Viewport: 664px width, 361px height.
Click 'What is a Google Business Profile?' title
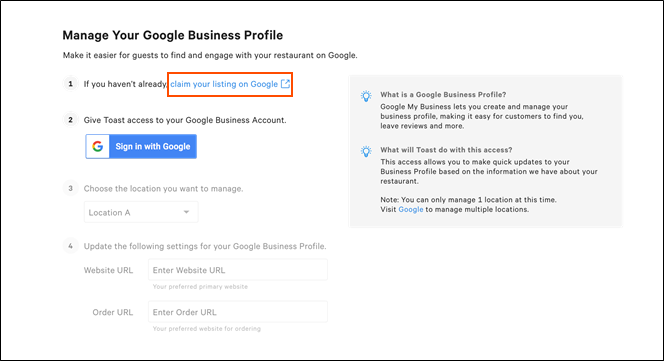point(443,94)
